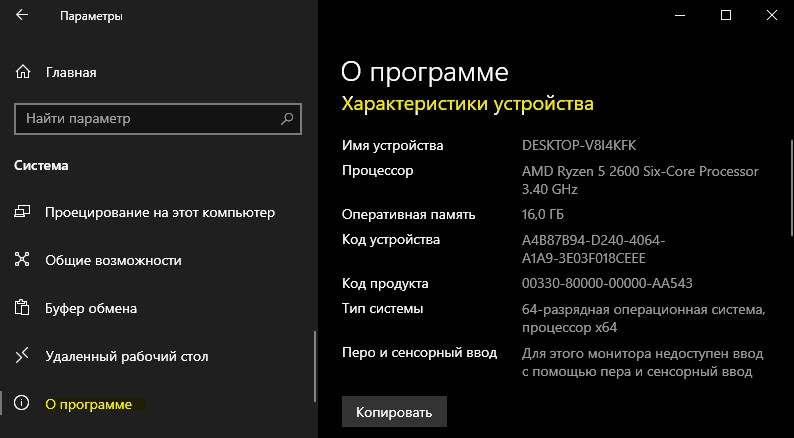This screenshot has width=794, height=438.
Task: Click the Имя устройства label
Action: coord(392,146)
